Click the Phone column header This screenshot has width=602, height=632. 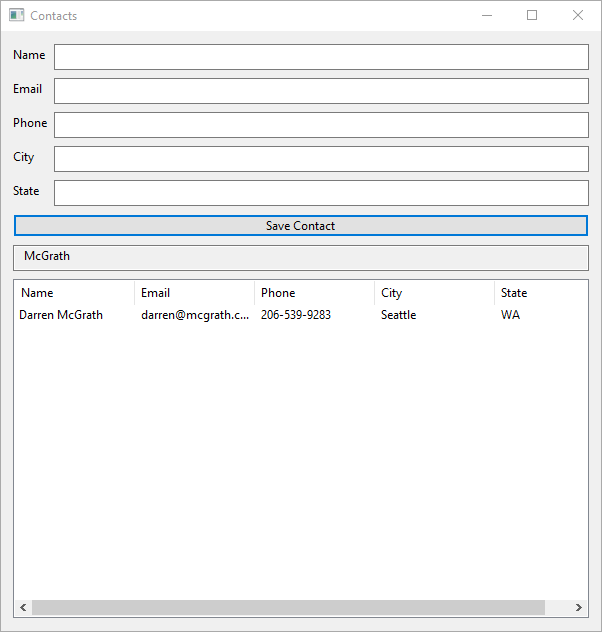pos(315,293)
